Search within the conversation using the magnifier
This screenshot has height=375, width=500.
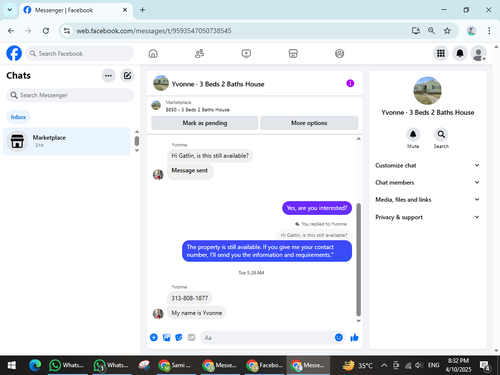441,134
